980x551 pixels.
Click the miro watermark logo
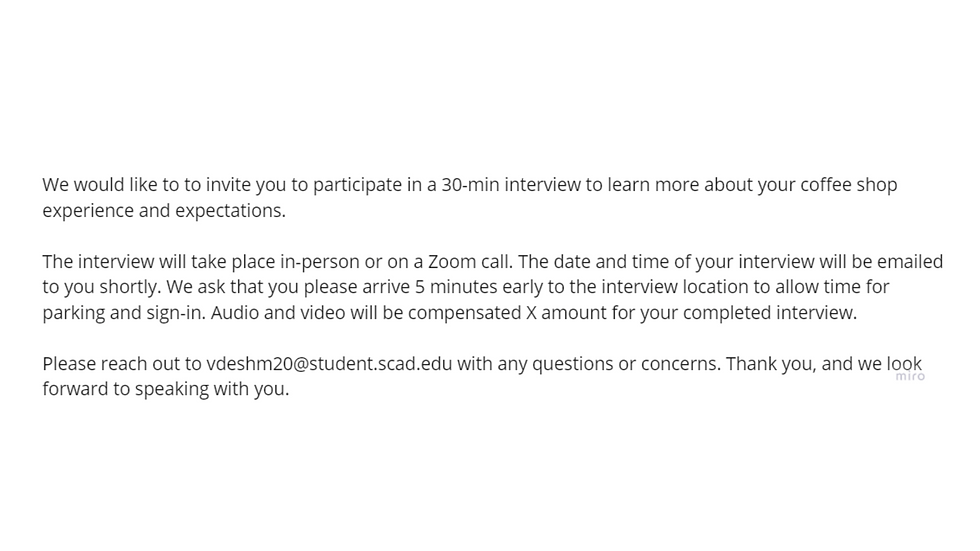[910, 376]
